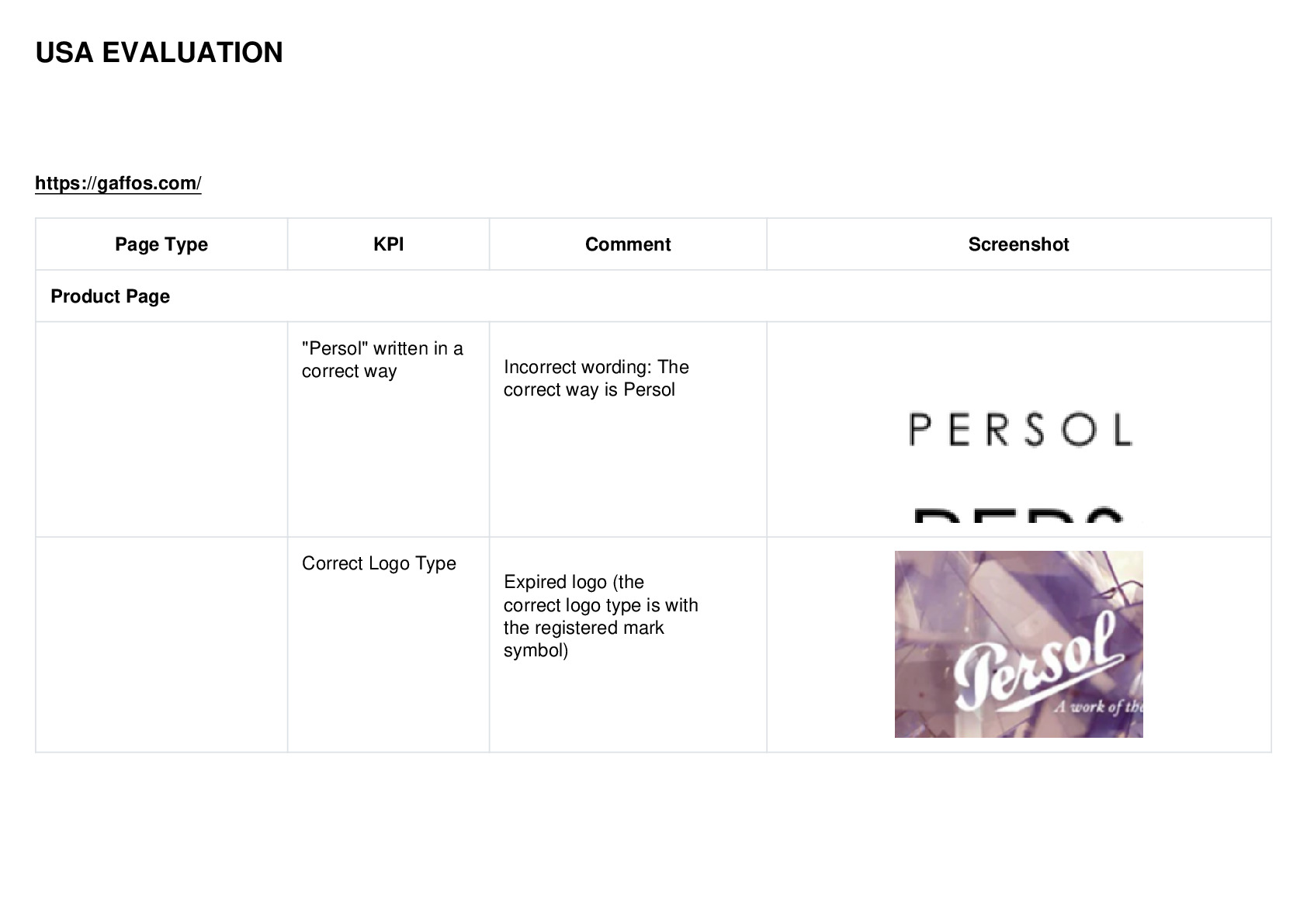
Task: Select the Page Type column header
Action: [x=161, y=244]
